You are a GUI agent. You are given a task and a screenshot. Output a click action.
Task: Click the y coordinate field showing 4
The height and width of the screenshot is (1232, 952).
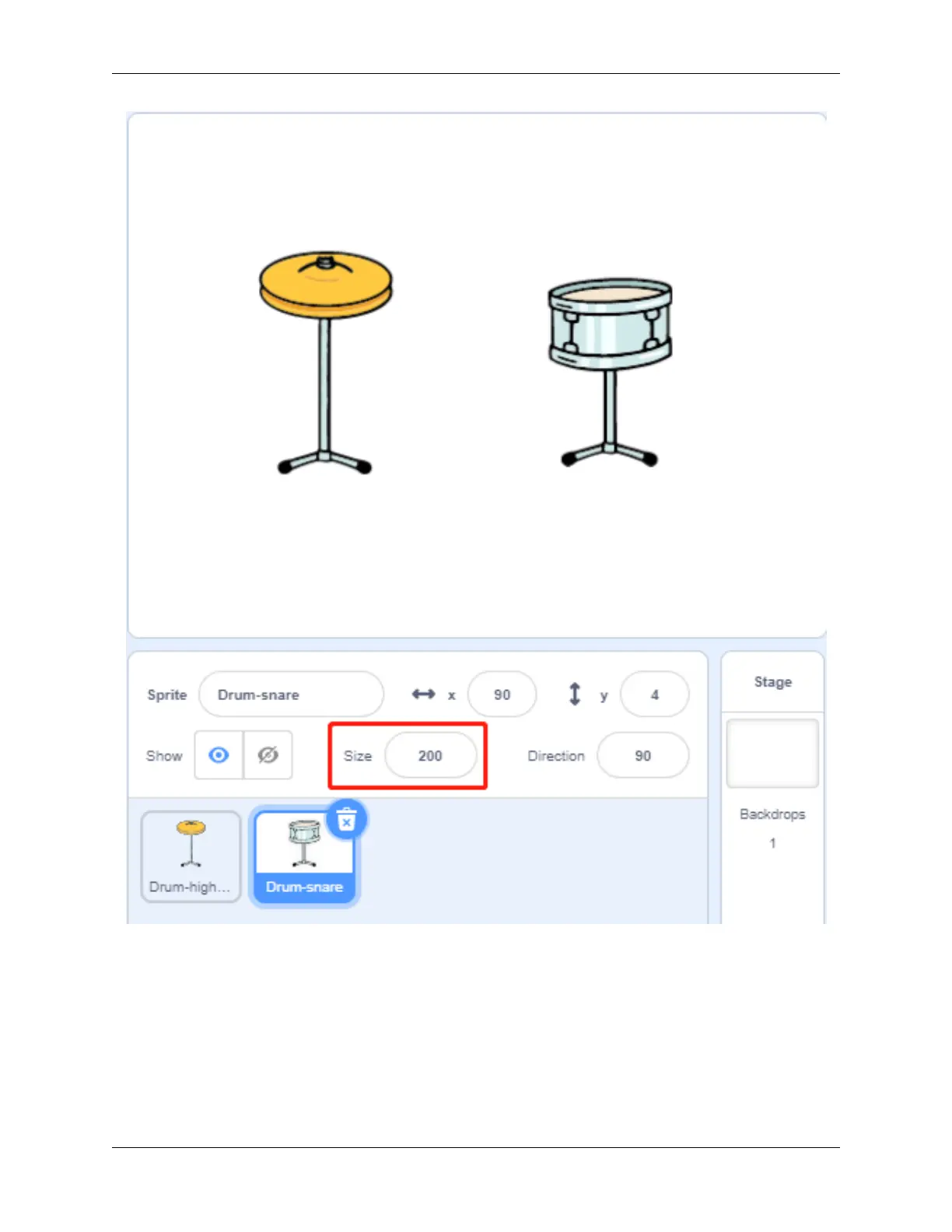(655, 695)
